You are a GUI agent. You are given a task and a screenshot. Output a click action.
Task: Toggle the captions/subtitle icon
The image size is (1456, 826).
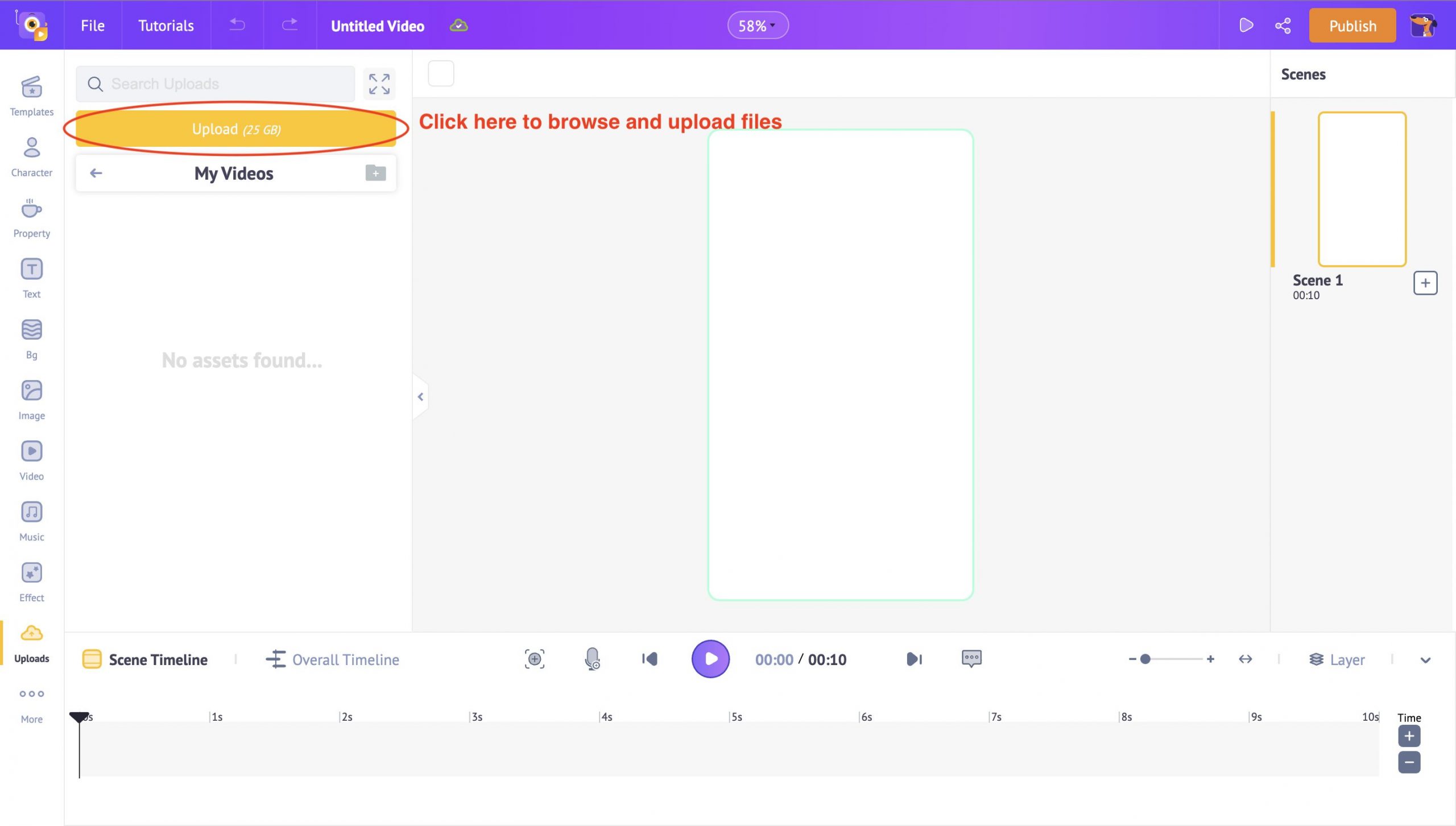pyautogui.click(x=972, y=659)
